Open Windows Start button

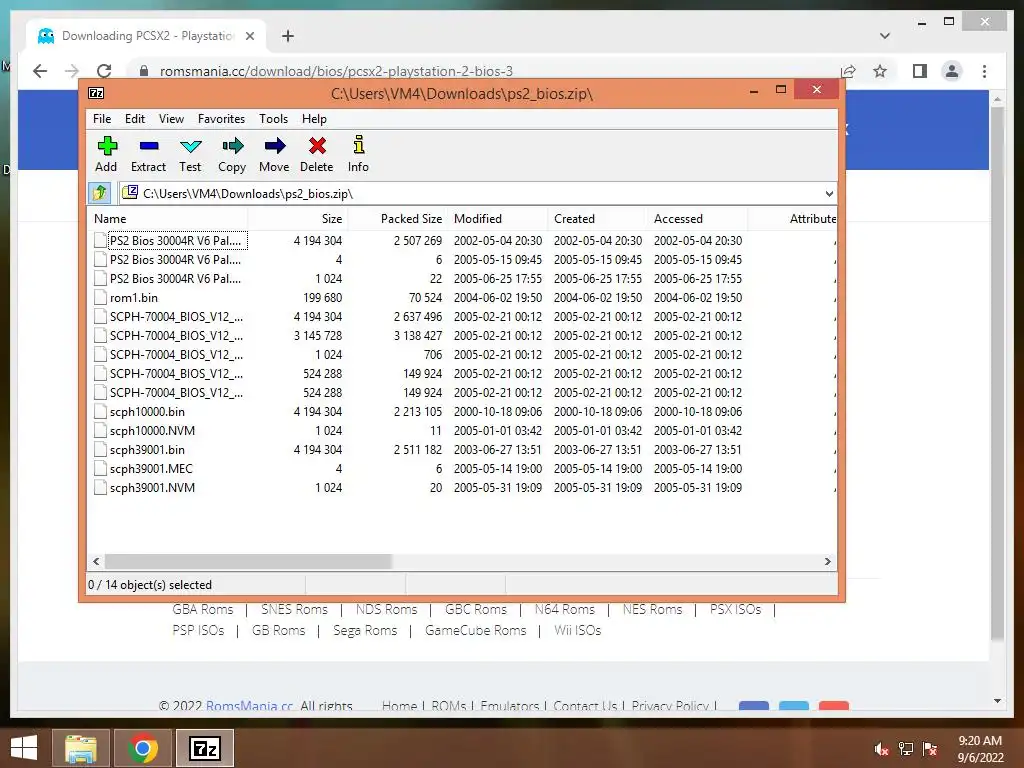click(x=24, y=748)
